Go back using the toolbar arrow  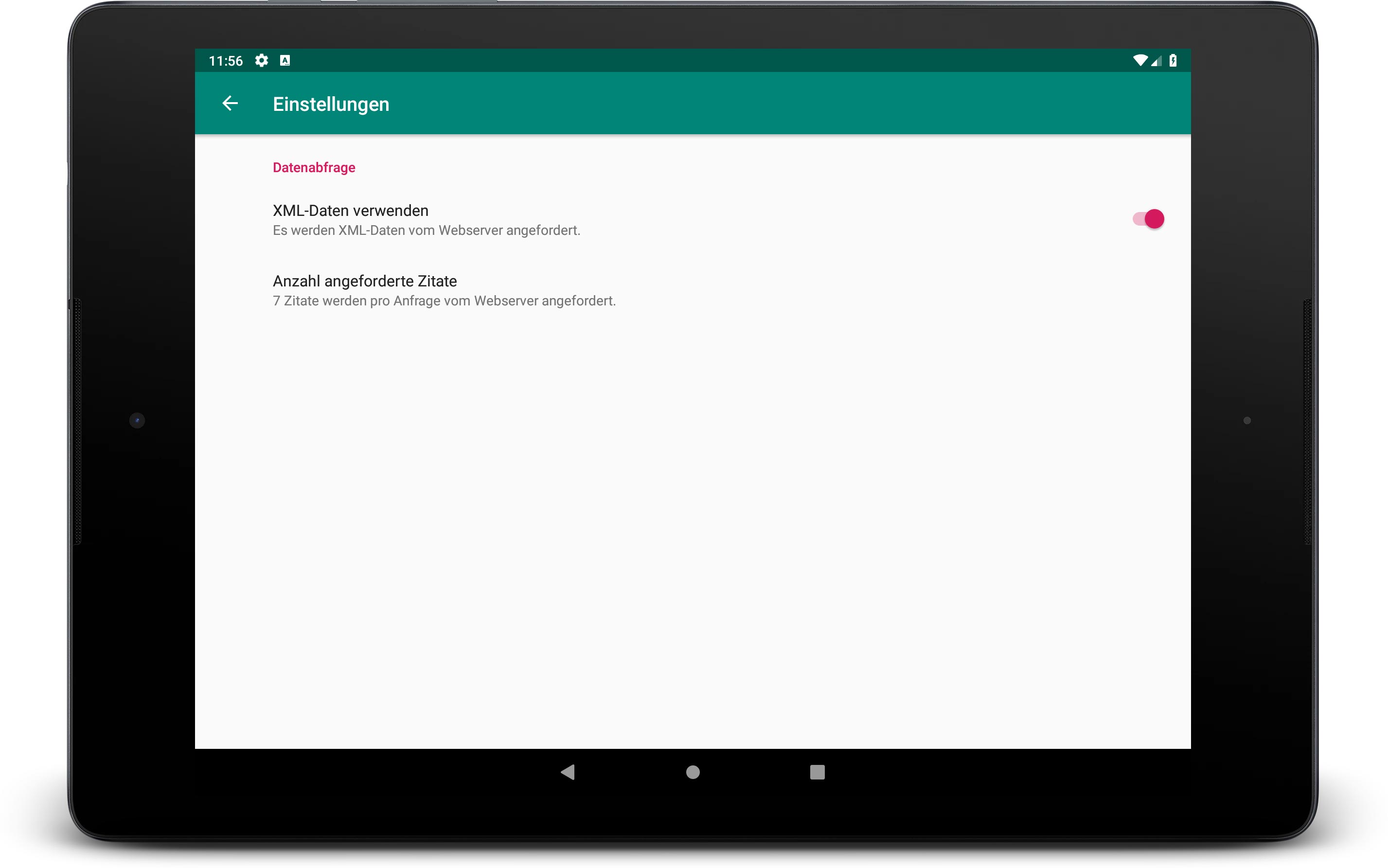tap(230, 104)
